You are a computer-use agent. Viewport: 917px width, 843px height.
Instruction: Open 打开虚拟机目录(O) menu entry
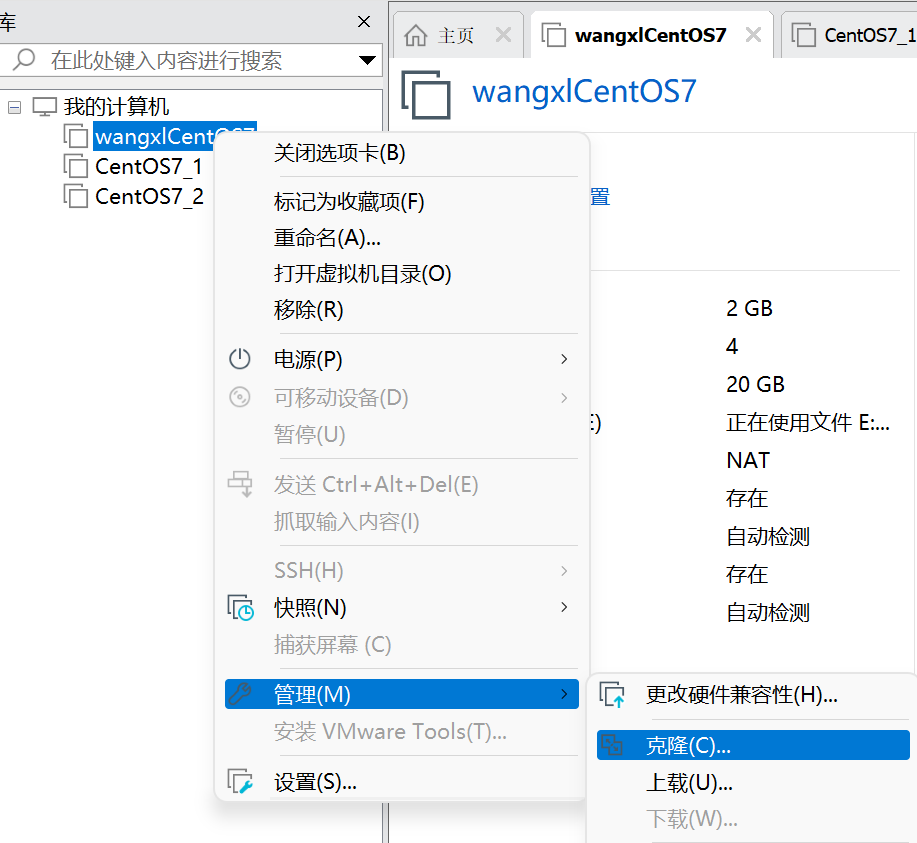pyautogui.click(x=401, y=274)
